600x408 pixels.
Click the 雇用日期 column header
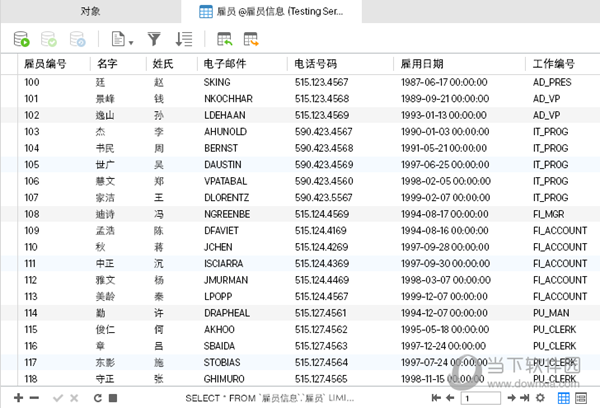[x=459, y=64]
